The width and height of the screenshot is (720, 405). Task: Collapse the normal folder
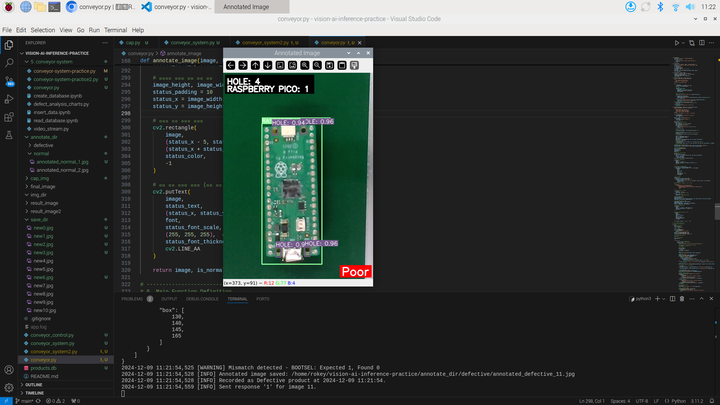(41, 153)
